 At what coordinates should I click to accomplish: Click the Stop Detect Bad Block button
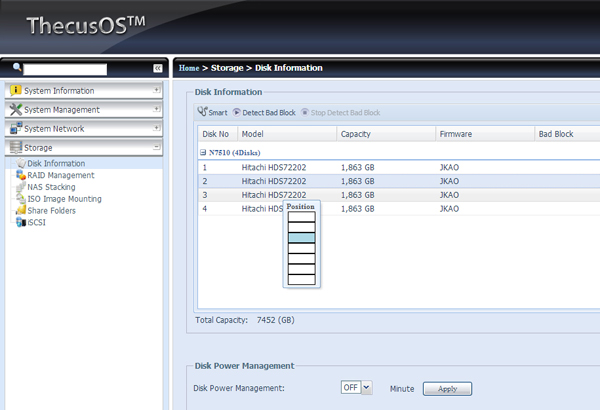pos(341,113)
